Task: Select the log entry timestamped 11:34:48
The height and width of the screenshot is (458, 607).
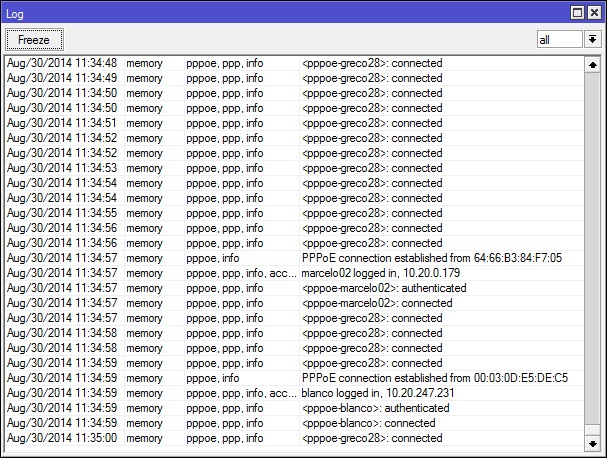Action: click(295, 63)
